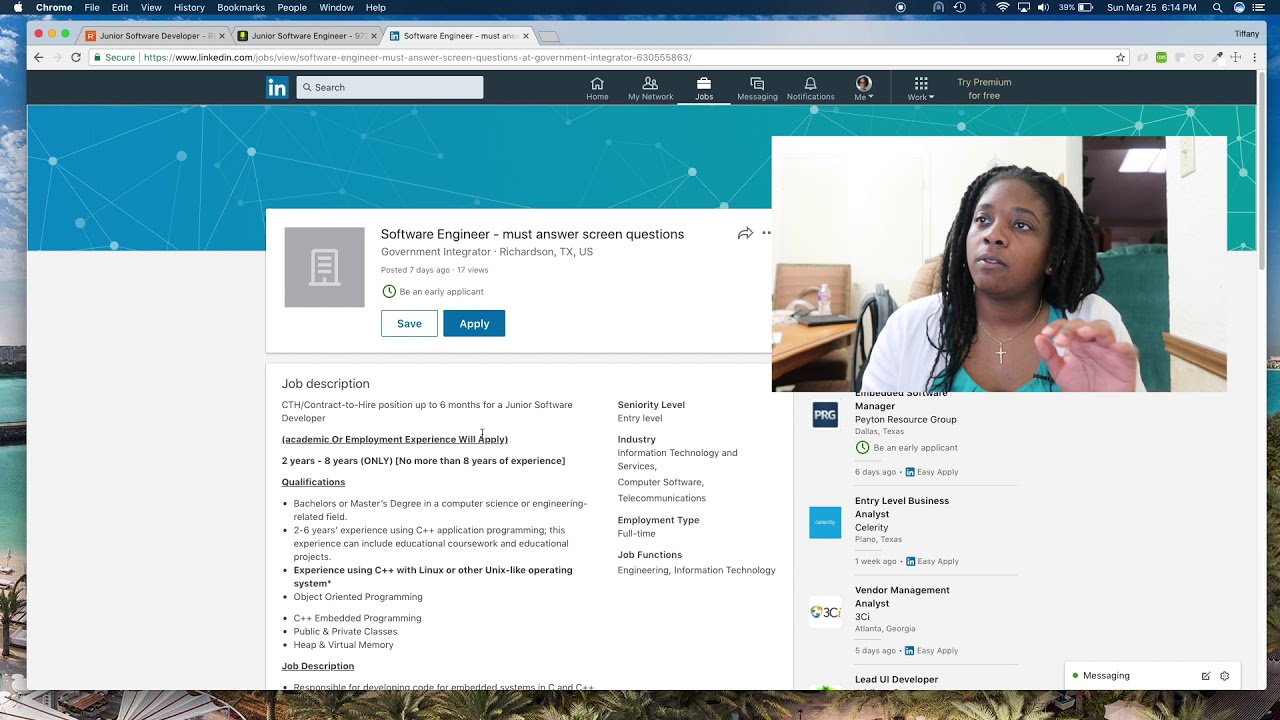1280x720 pixels.
Task: Compose a new message in Messaging bar
Action: (x=1206, y=676)
